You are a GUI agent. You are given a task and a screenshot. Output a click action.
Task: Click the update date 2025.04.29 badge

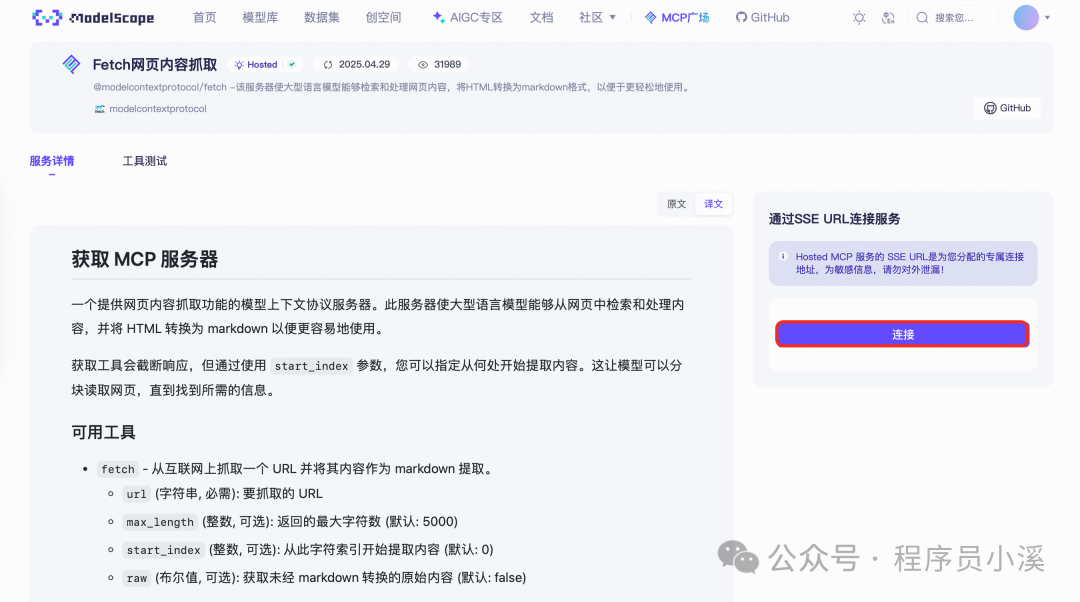(357, 65)
